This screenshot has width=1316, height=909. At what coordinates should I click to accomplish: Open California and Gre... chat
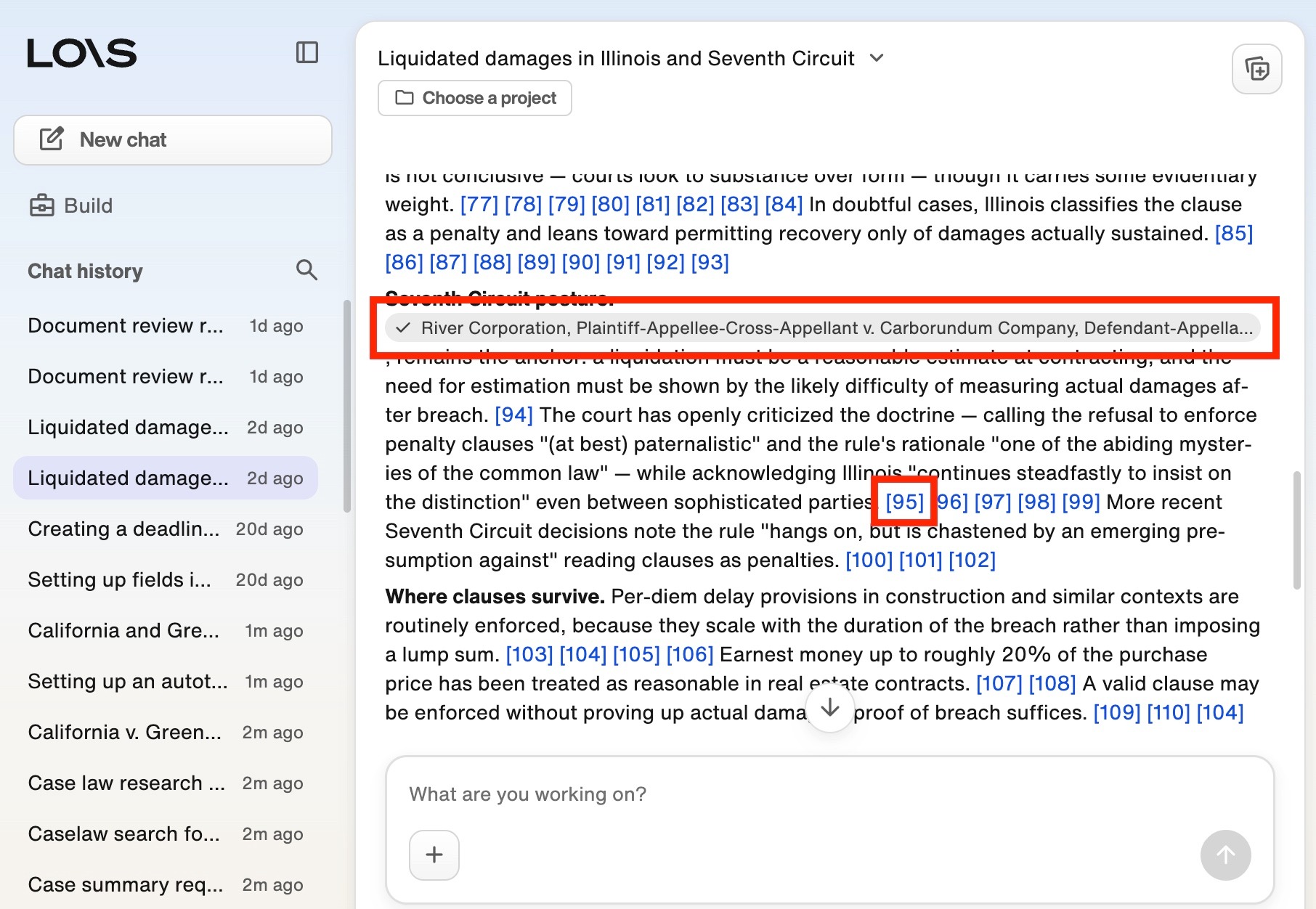tap(166, 631)
